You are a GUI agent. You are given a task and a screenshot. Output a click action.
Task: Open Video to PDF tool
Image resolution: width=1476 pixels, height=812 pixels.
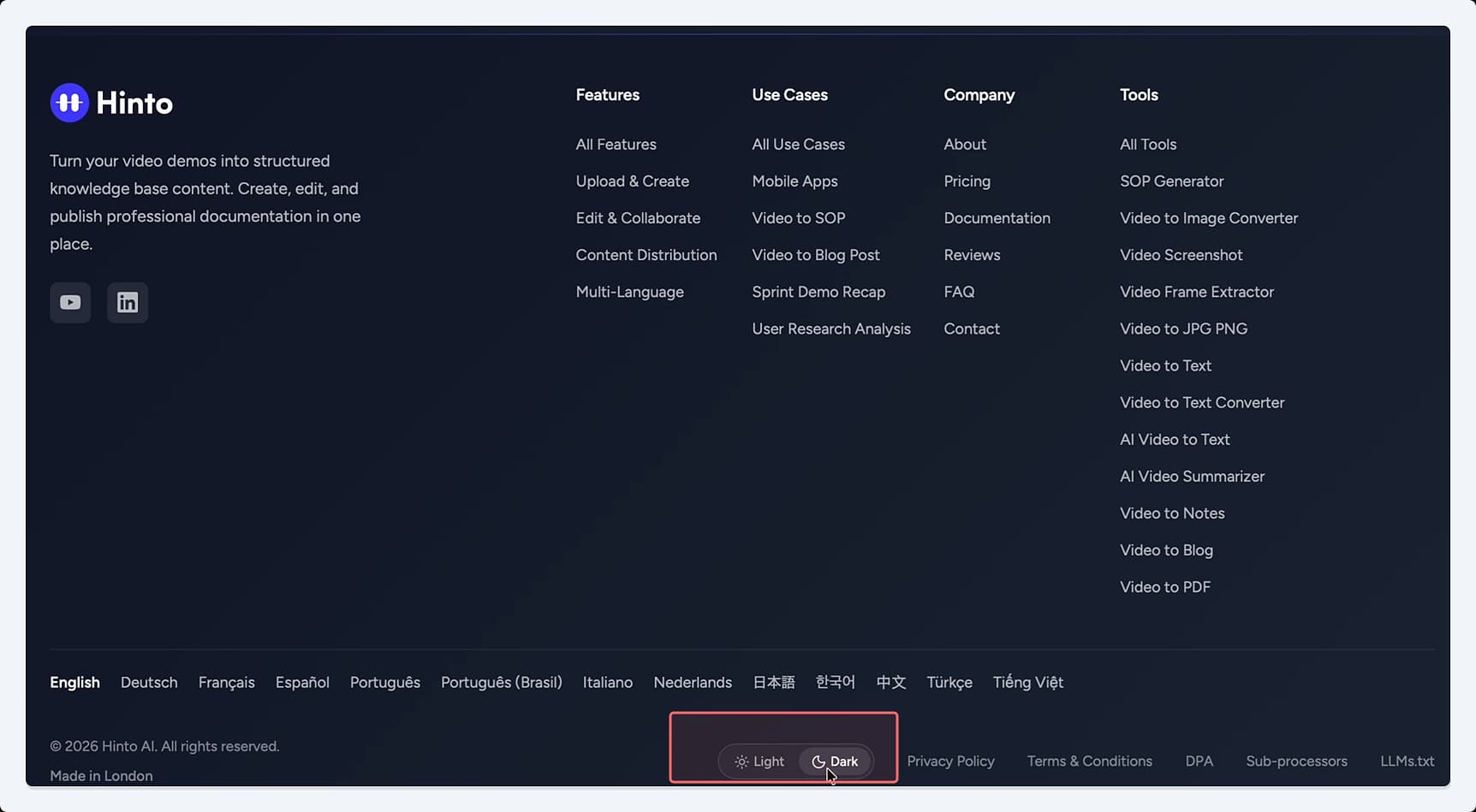1165,587
